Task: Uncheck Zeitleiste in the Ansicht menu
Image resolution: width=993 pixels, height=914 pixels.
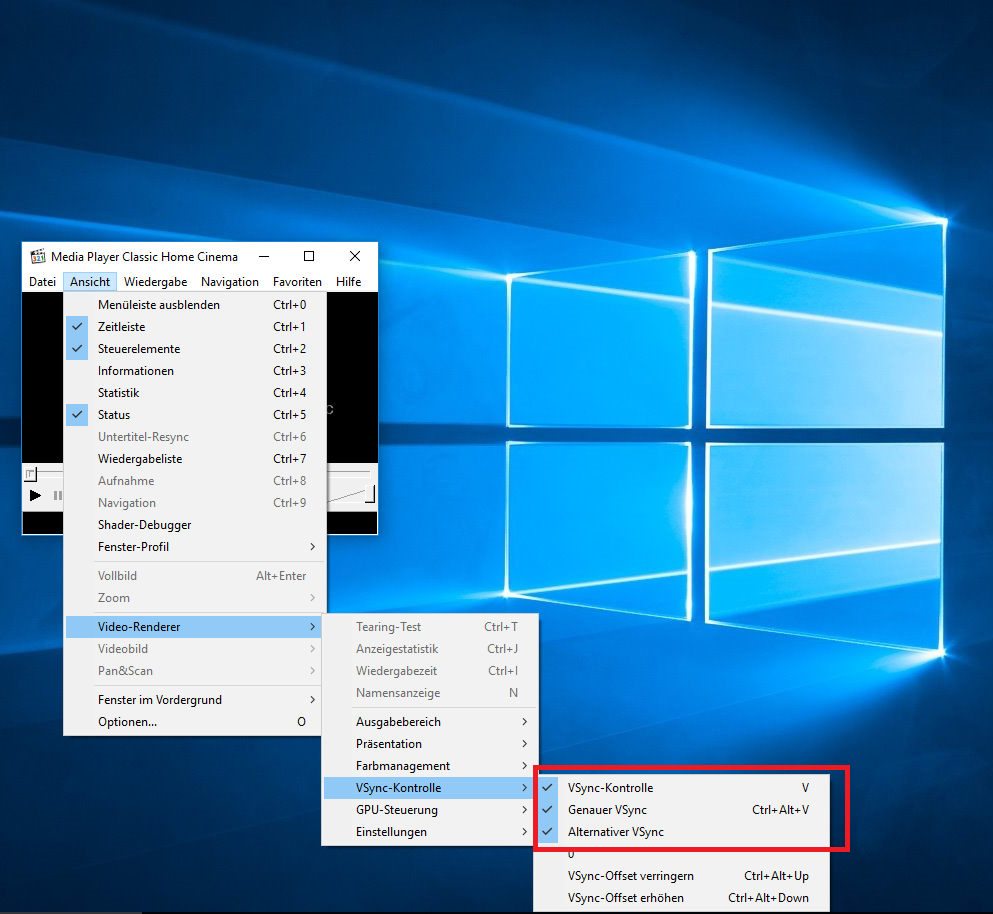Action: 195,327
